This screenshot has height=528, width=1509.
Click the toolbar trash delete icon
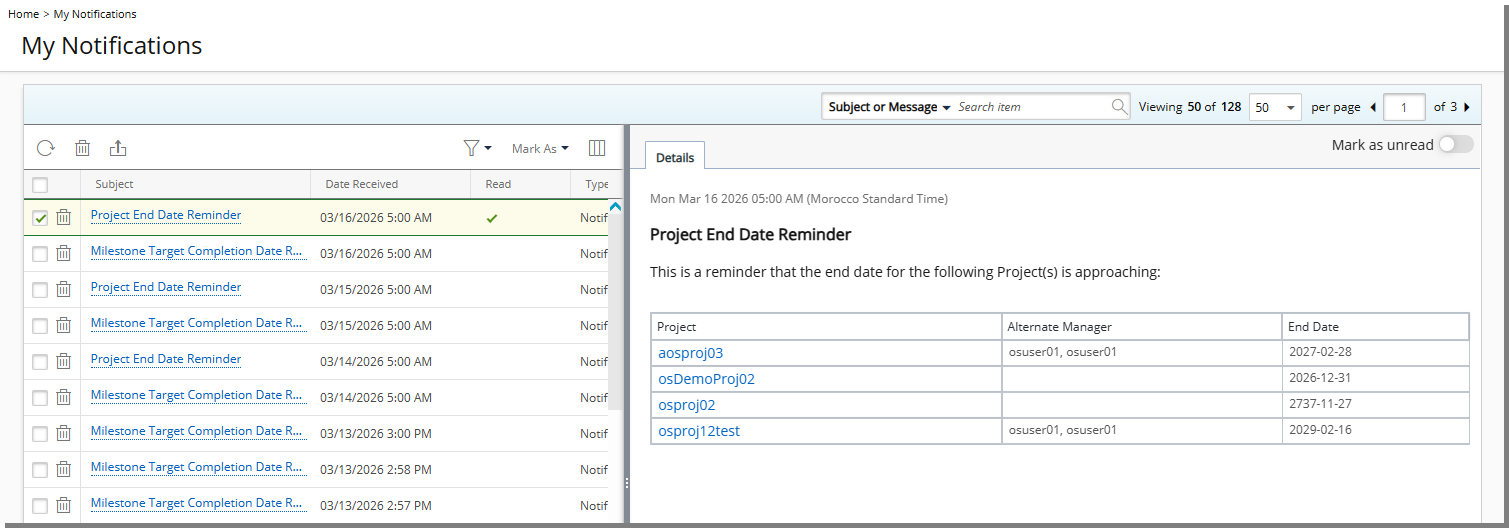pos(83,148)
